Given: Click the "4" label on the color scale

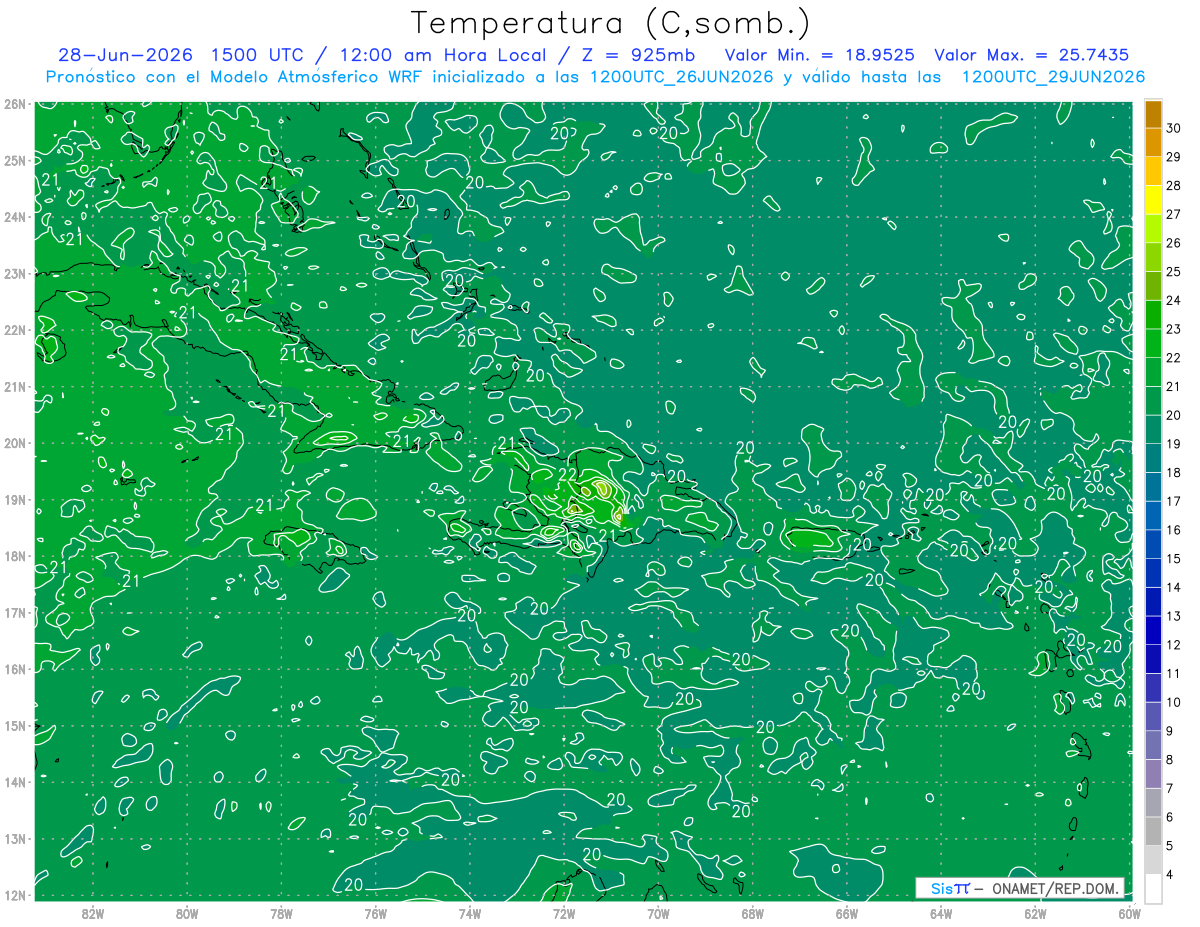Looking at the screenshot, I should coord(1170,875).
